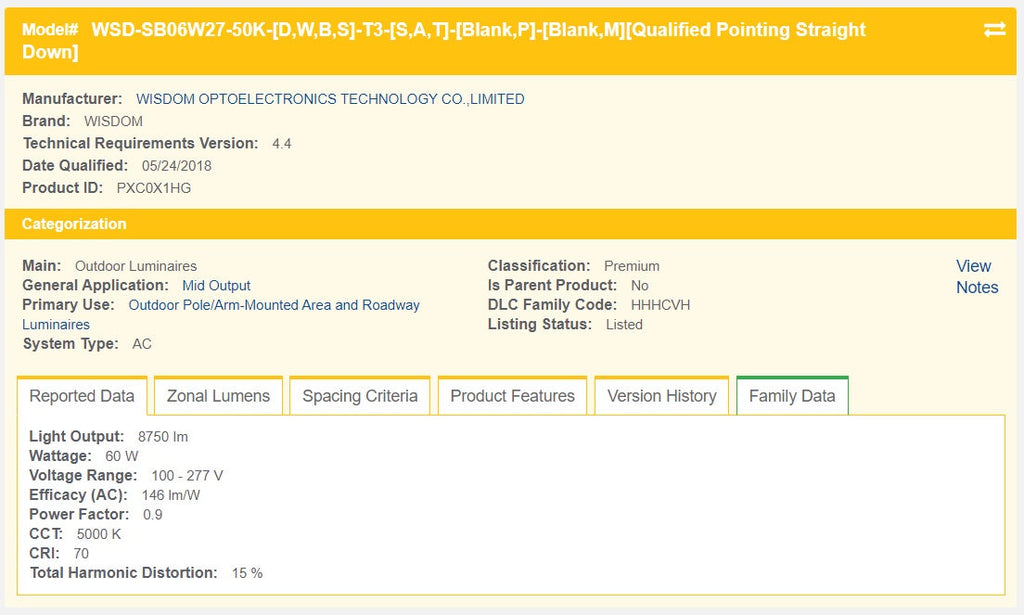The height and width of the screenshot is (615, 1024).
Task: Select the Reported Data tab
Action: pos(82,396)
